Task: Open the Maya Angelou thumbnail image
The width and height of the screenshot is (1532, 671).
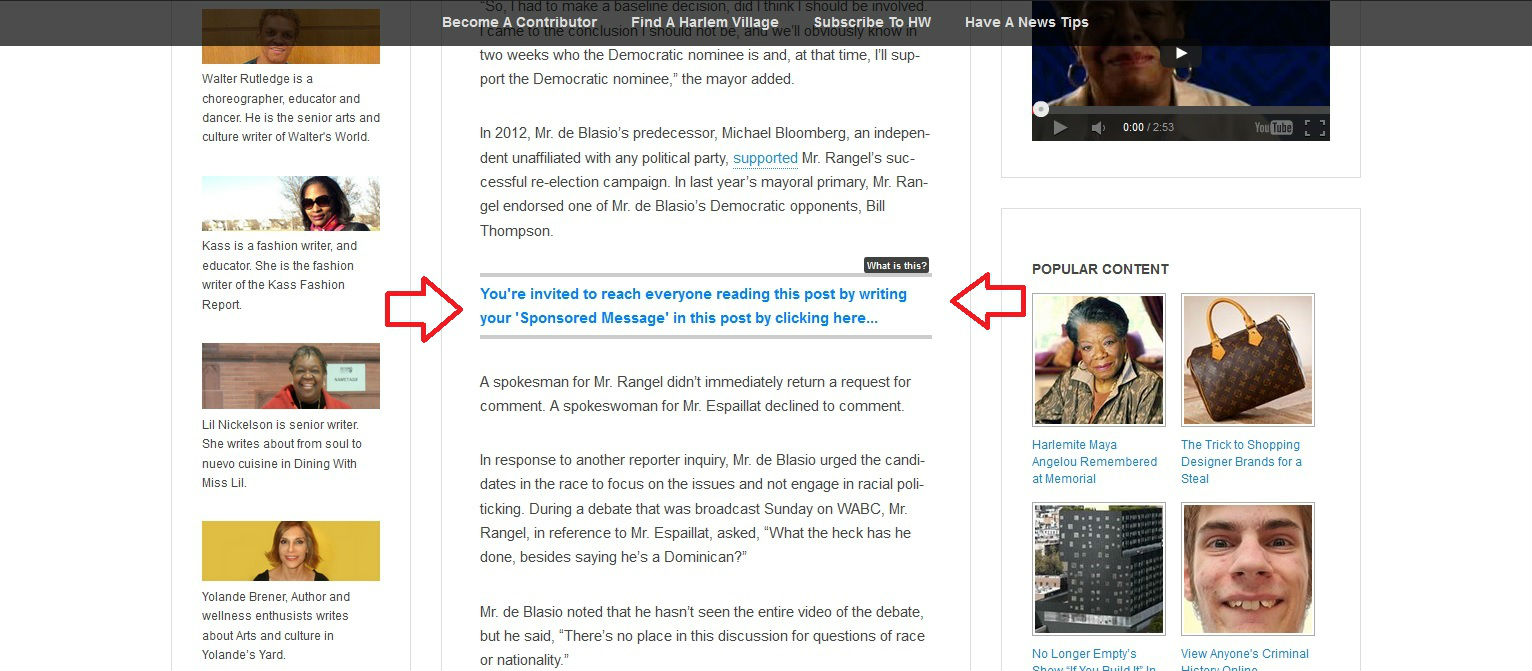Action: 1098,360
